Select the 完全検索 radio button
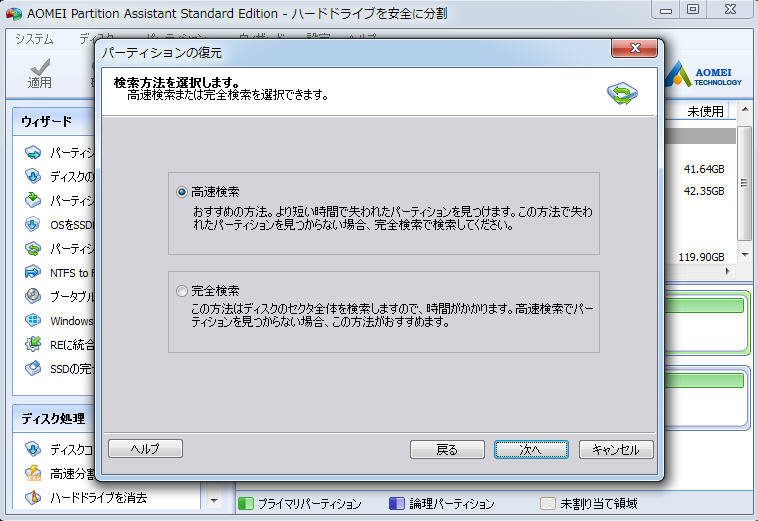The height and width of the screenshot is (521, 758). pos(182,290)
